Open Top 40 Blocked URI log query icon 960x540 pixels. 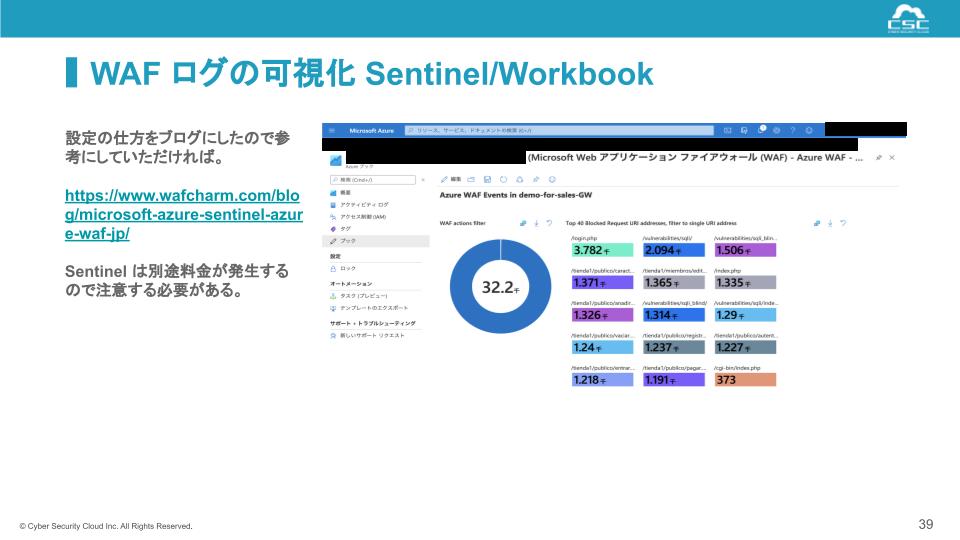[x=816, y=223]
